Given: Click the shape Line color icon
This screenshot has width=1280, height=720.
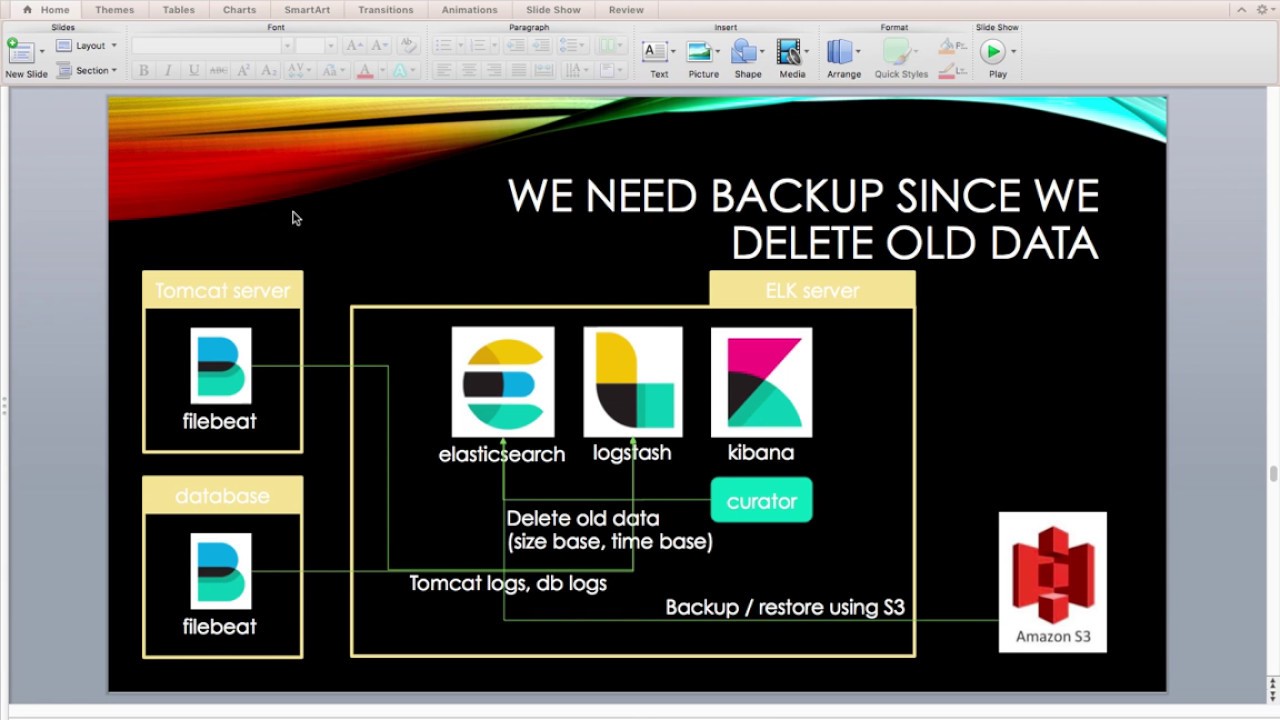Looking at the screenshot, I should [x=947, y=70].
